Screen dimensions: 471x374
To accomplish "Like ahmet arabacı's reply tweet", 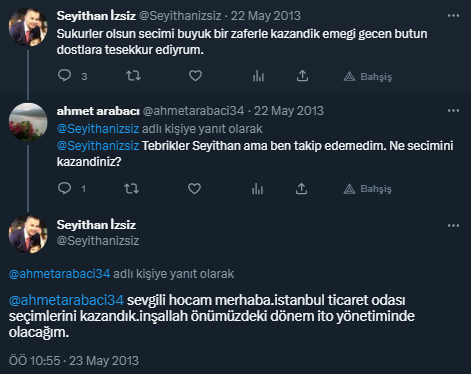I will click(x=194, y=189).
